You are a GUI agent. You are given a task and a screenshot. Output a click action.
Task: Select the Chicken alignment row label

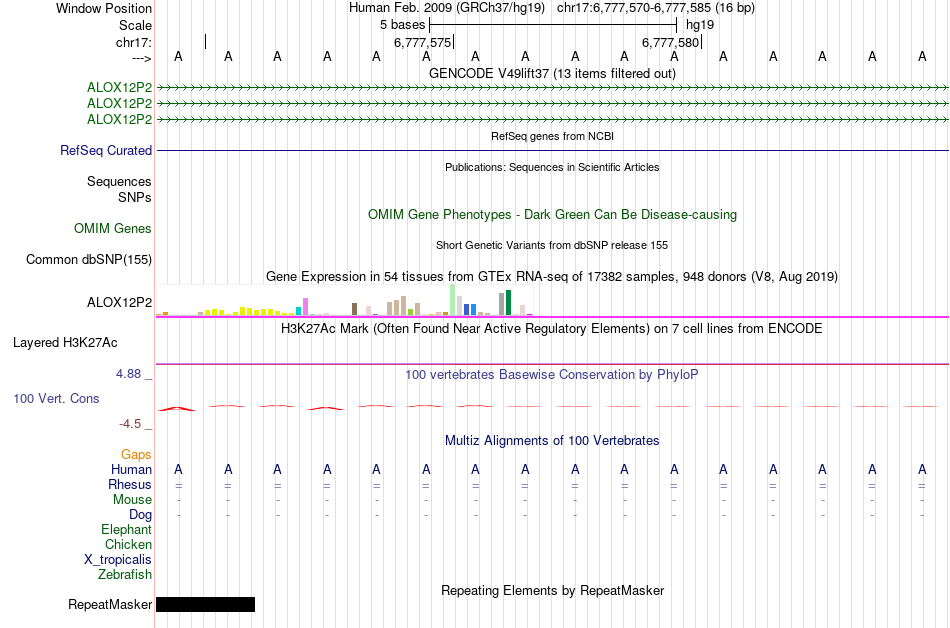click(x=128, y=544)
